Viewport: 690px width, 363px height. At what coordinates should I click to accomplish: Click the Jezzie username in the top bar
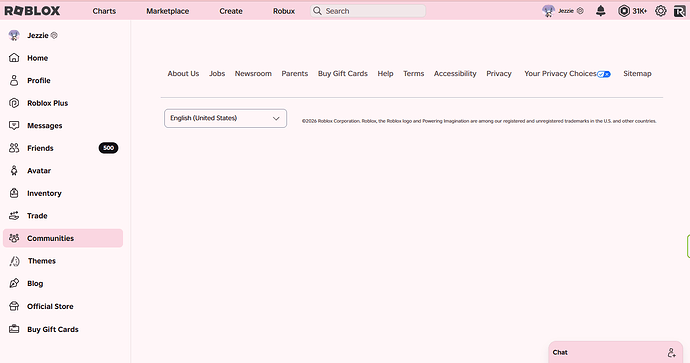566,11
